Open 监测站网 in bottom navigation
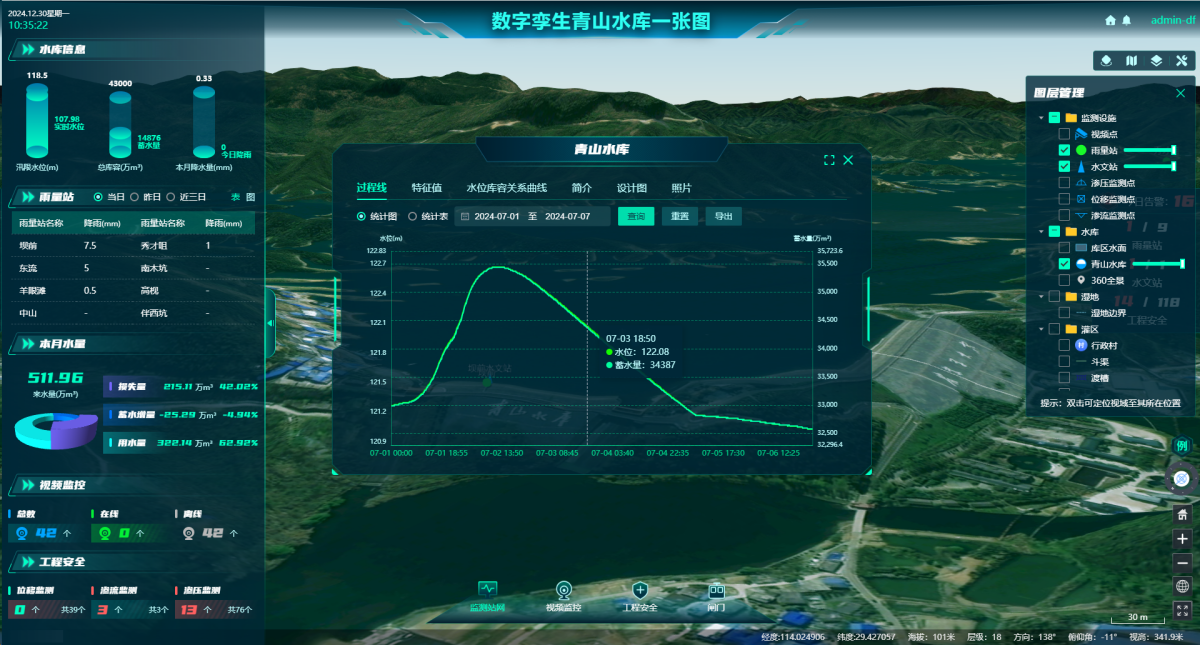Viewport: 1200px width, 645px height. pyautogui.click(x=487, y=596)
